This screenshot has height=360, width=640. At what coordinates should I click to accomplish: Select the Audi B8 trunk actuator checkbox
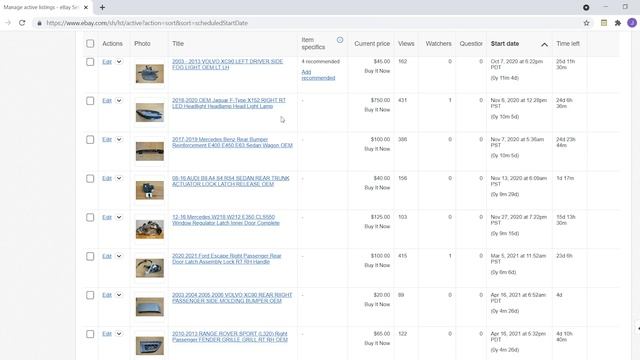90,179
